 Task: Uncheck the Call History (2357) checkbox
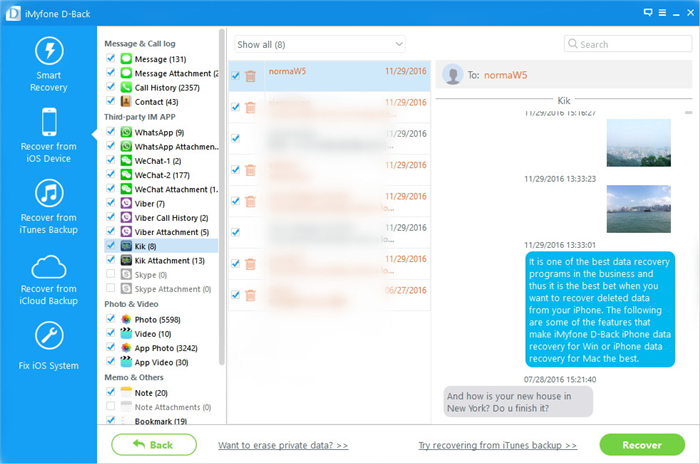(111, 87)
